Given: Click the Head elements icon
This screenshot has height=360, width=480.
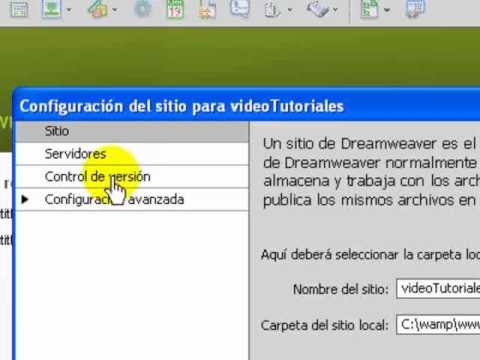Looking at the screenshot, I should pos(272,9).
